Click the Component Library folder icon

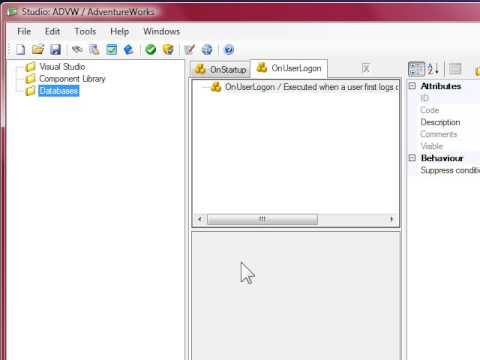coord(30,79)
